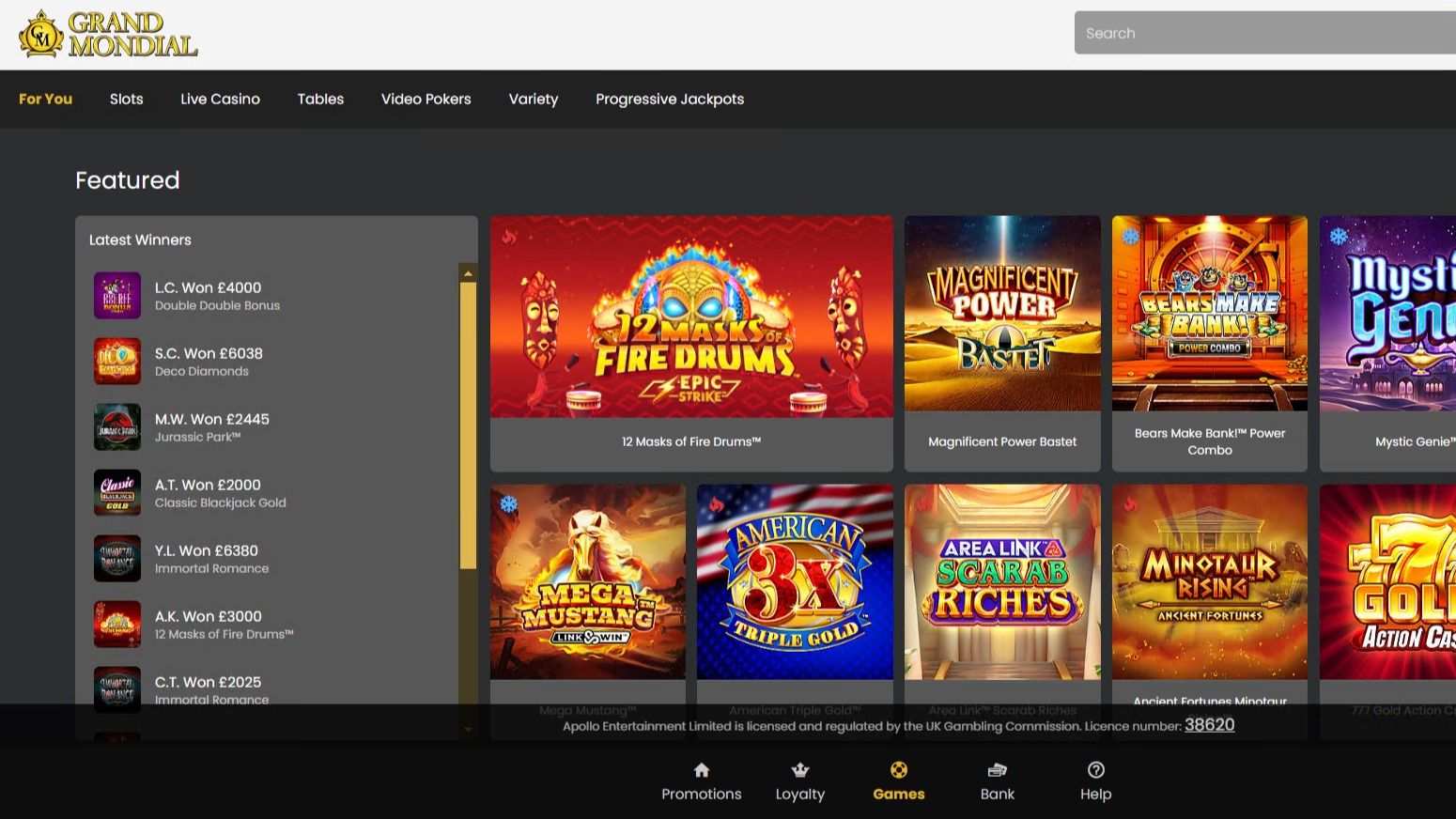Open the Live Casino tab
The width and height of the screenshot is (1456, 819).
[x=220, y=99]
